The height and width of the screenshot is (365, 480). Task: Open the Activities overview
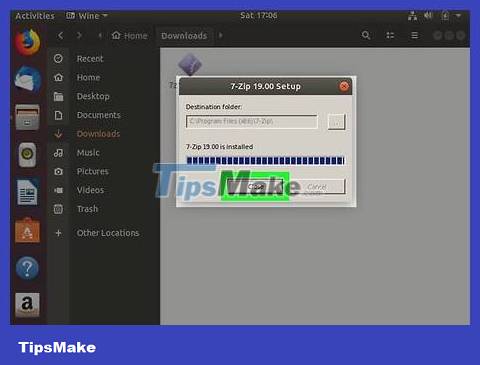pyautogui.click(x=35, y=16)
